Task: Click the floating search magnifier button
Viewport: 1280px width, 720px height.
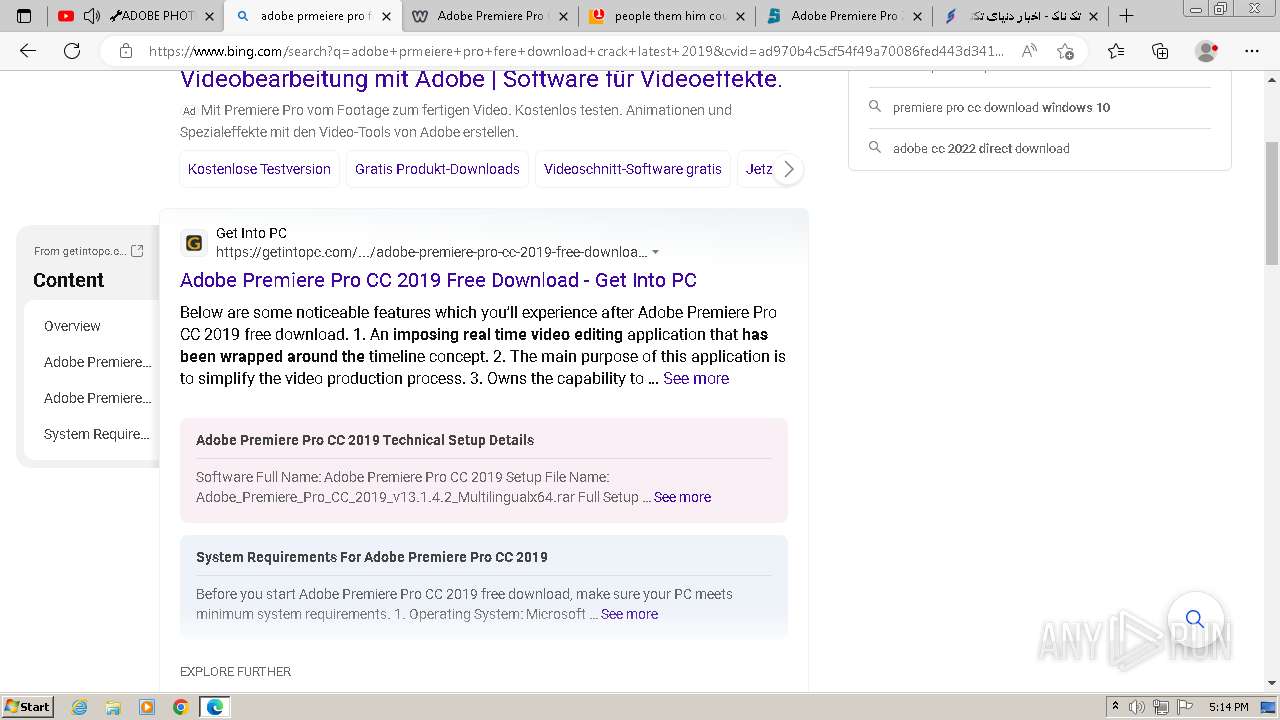Action: (1195, 619)
